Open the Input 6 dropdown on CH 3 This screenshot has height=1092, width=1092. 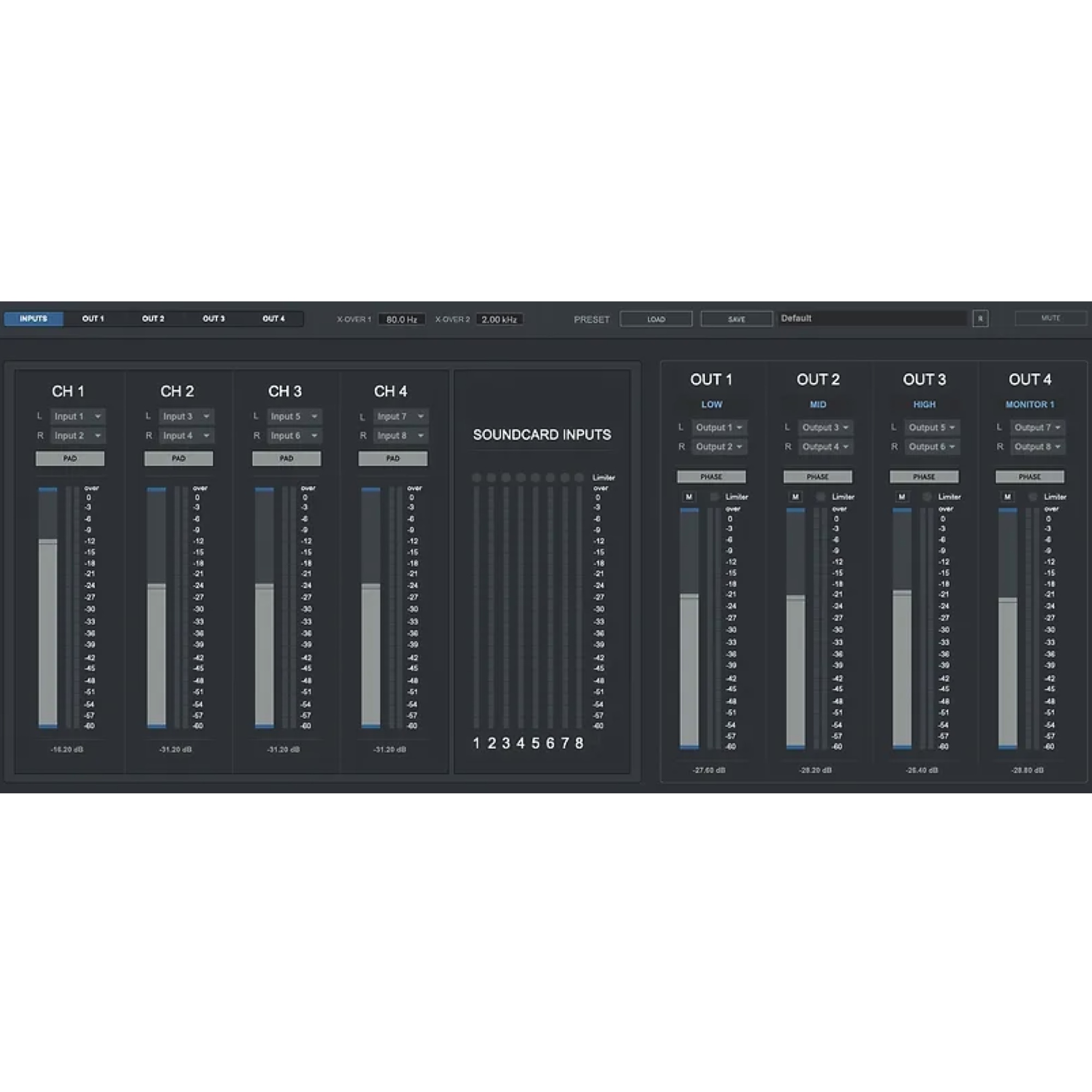pos(294,435)
